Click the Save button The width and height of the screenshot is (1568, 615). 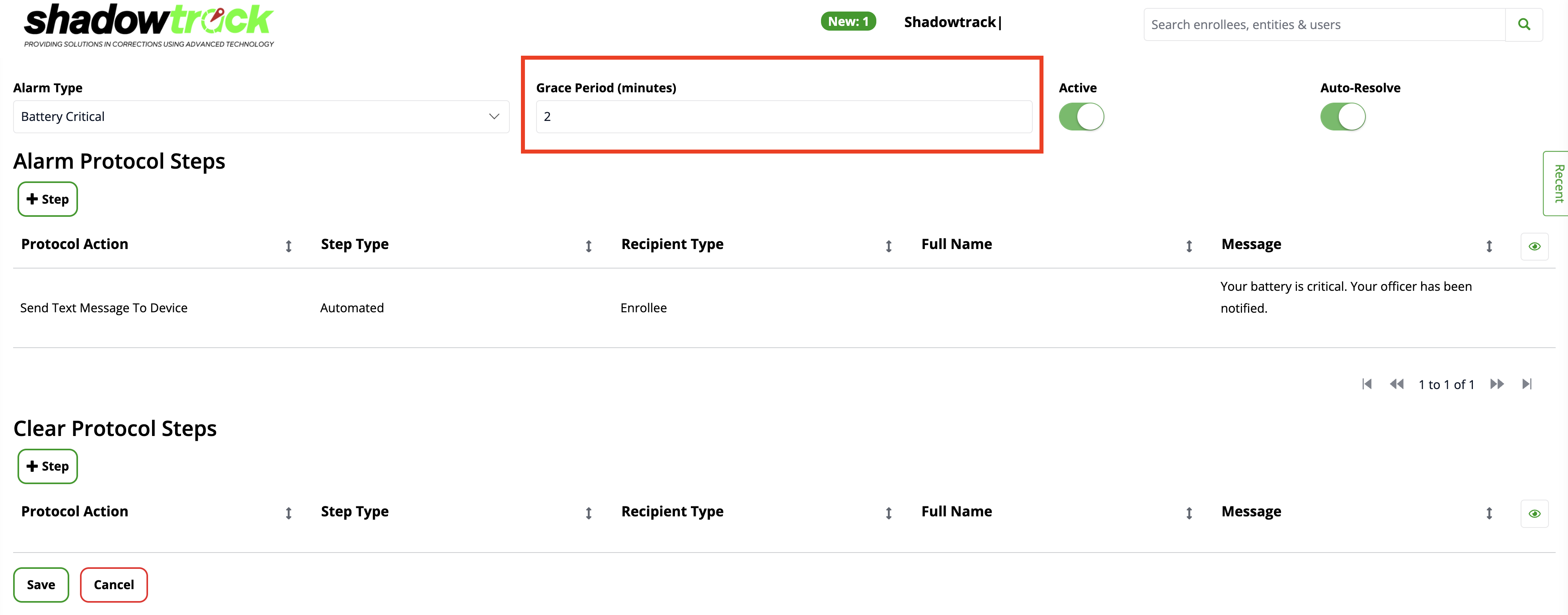point(41,585)
